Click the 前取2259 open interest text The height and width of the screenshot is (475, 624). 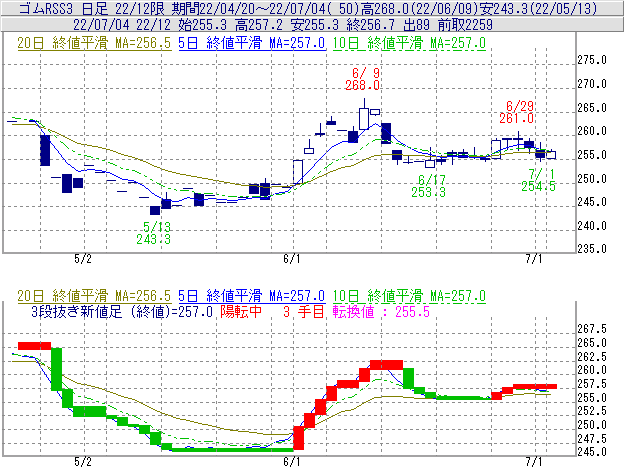[465, 25]
